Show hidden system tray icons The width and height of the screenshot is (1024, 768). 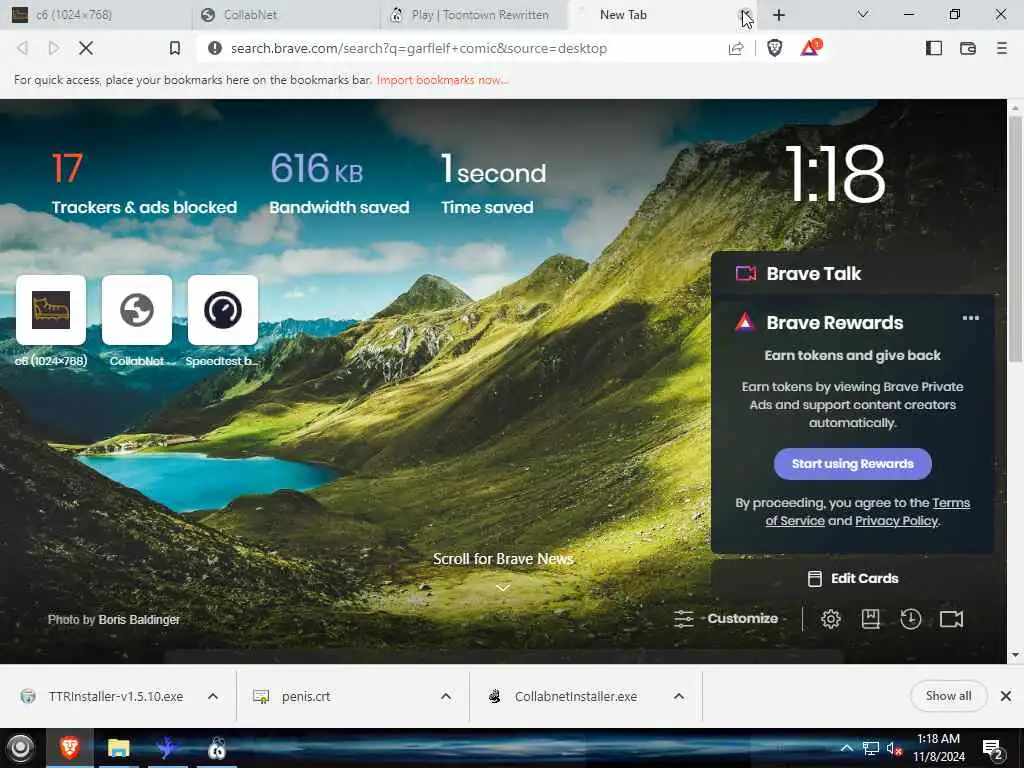click(846, 748)
